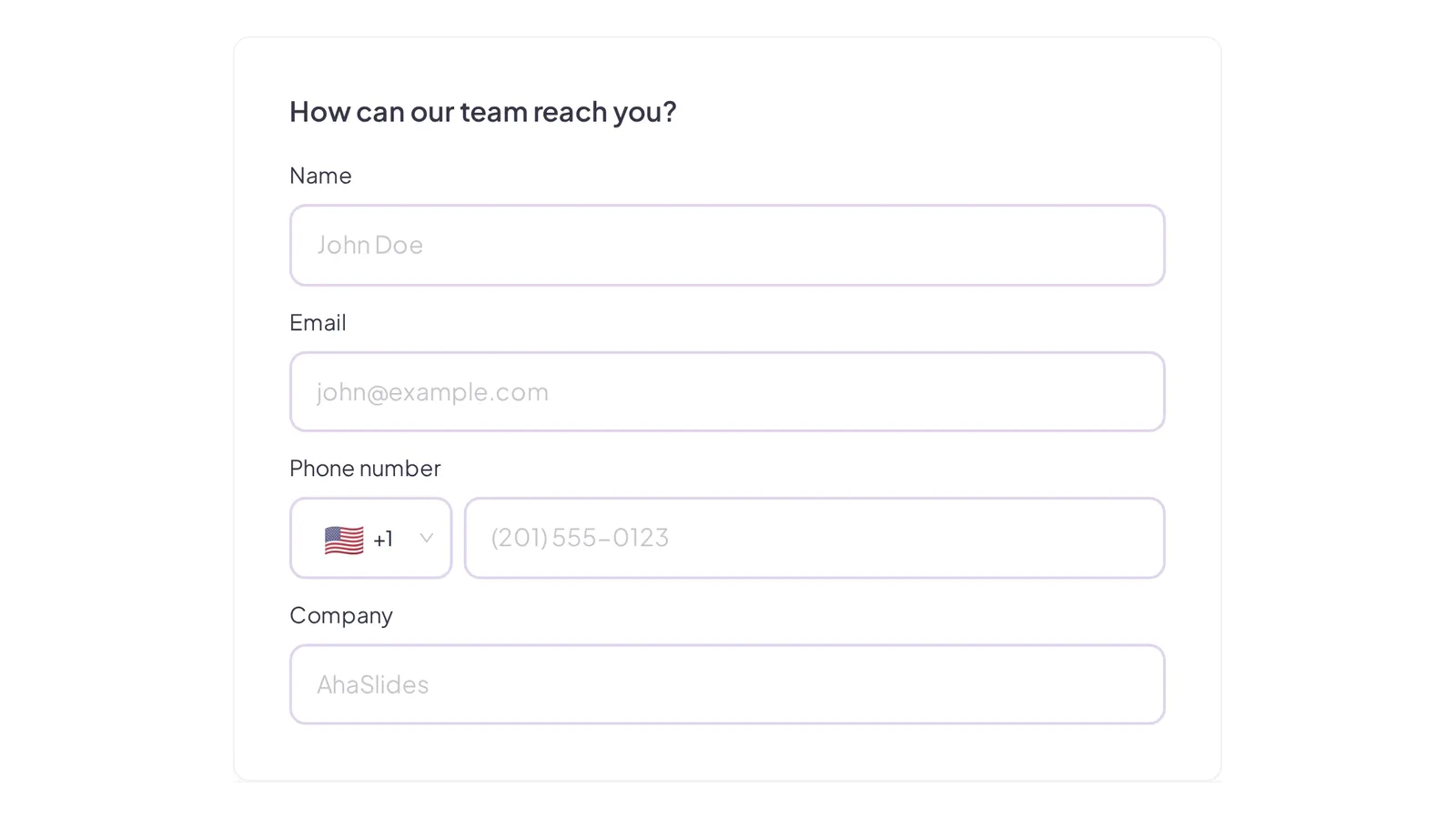
Task: Click the (201) 555-0123 placeholder
Action: [x=580, y=538]
